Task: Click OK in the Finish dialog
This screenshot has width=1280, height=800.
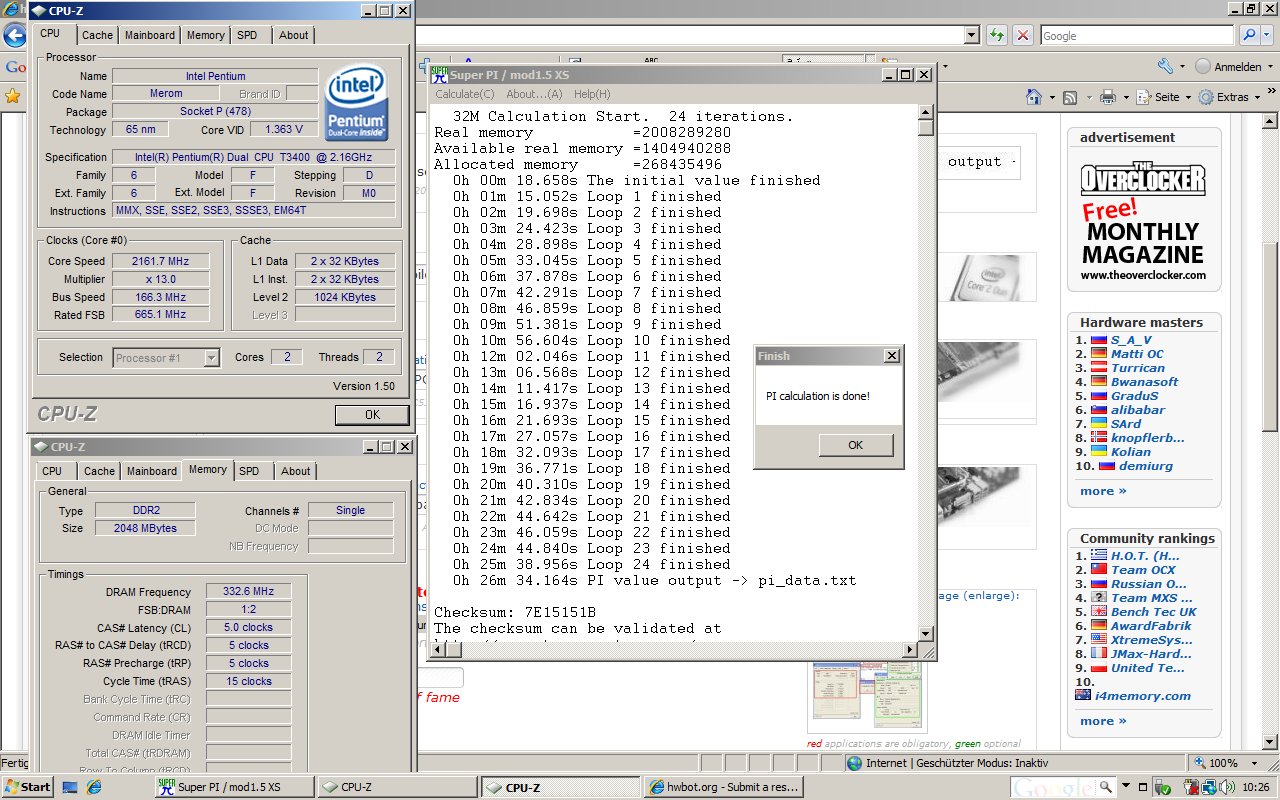Action: [x=855, y=445]
